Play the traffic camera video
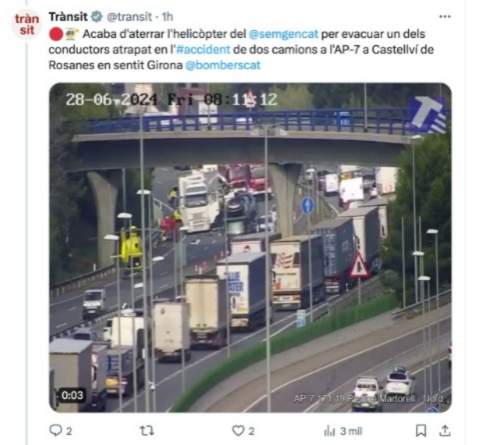The width and height of the screenshot is (480, 445). pos(250,247)
